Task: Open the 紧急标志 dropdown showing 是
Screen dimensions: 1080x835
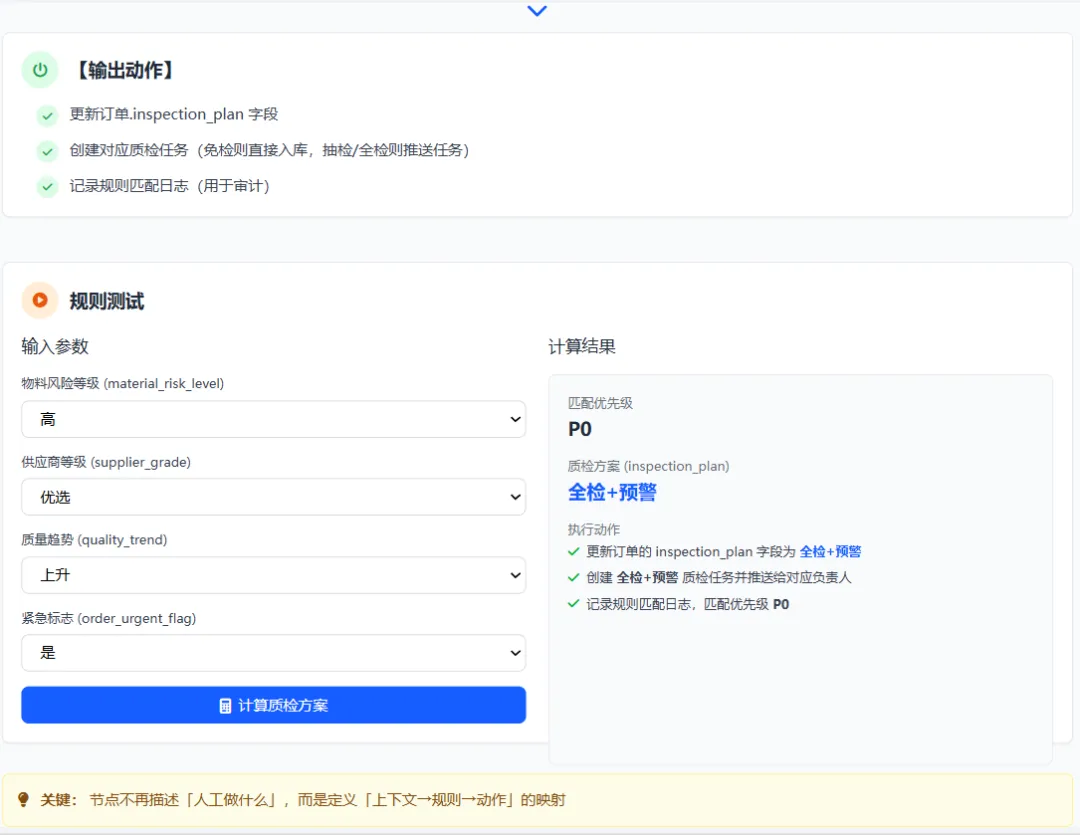Action: click(273, 652)
